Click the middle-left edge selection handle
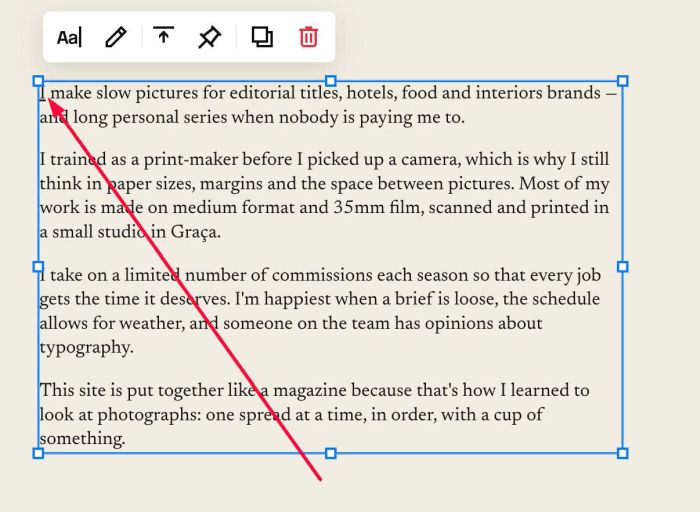The width and height of the screenshot is (700, 512). (x=38, y=267)
